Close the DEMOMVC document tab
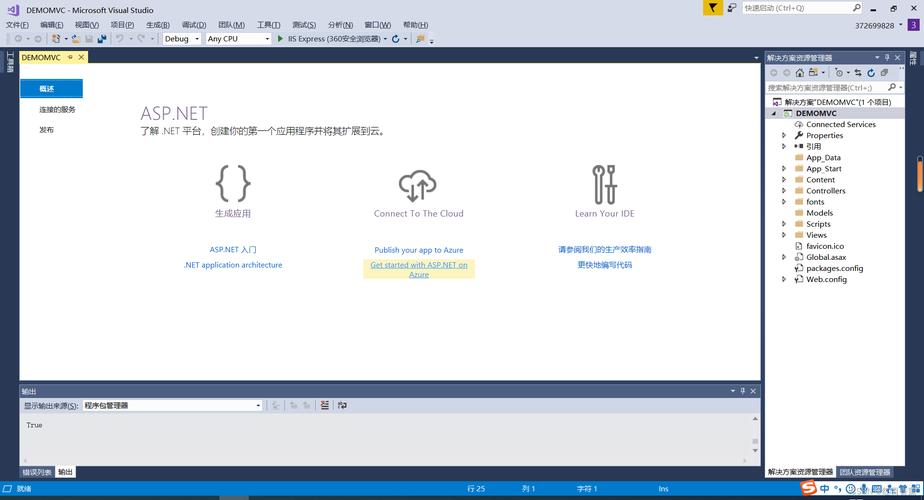 pos(81,57)
